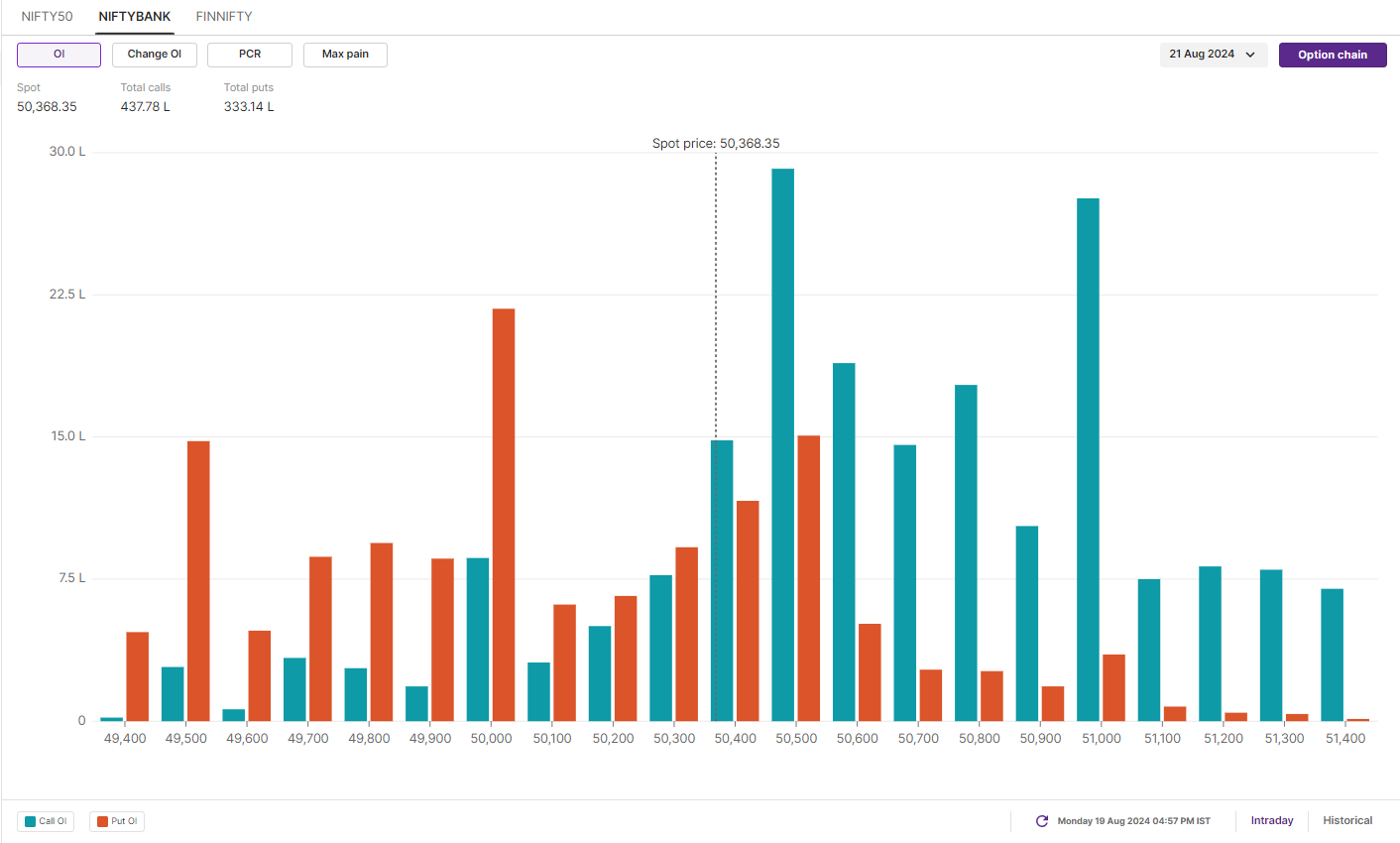Show the PCR chart

250,55
